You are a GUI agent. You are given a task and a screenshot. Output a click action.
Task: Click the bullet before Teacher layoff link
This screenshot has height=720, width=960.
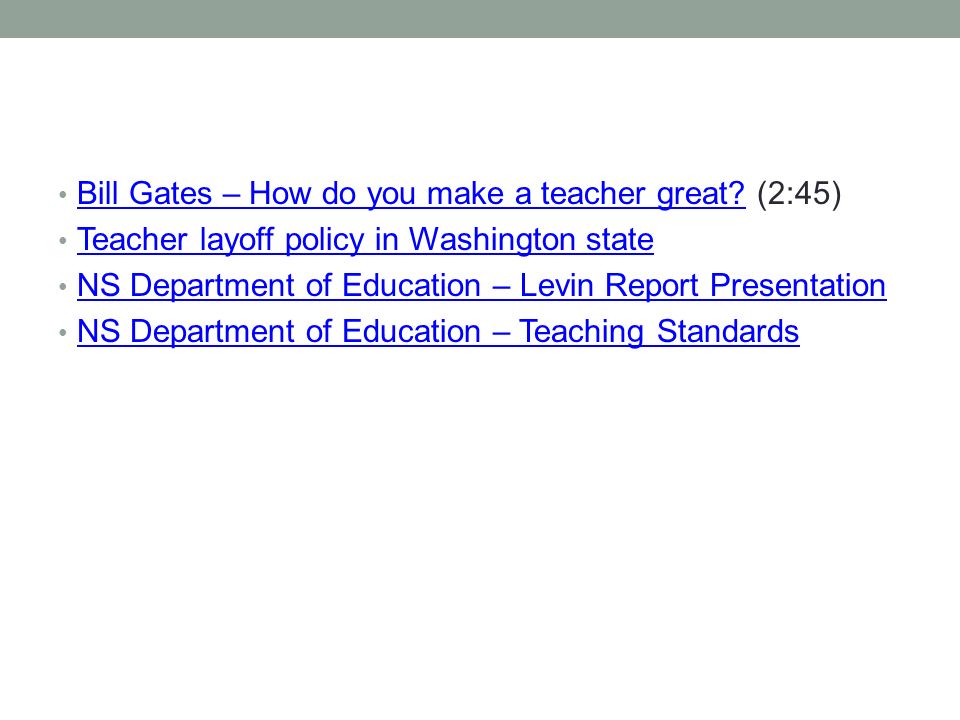[62, 241]
